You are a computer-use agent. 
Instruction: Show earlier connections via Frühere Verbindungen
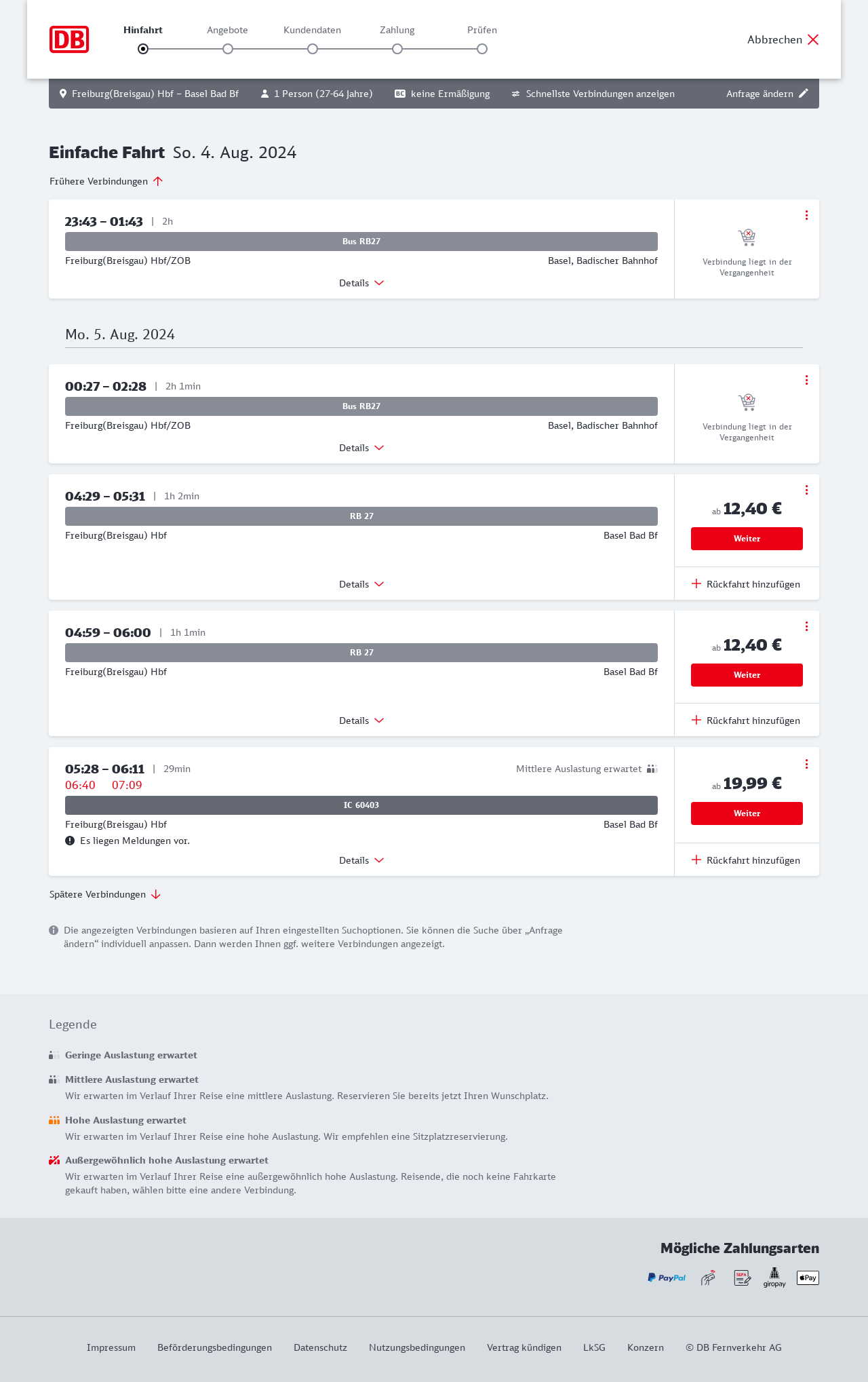click(106, 181)
